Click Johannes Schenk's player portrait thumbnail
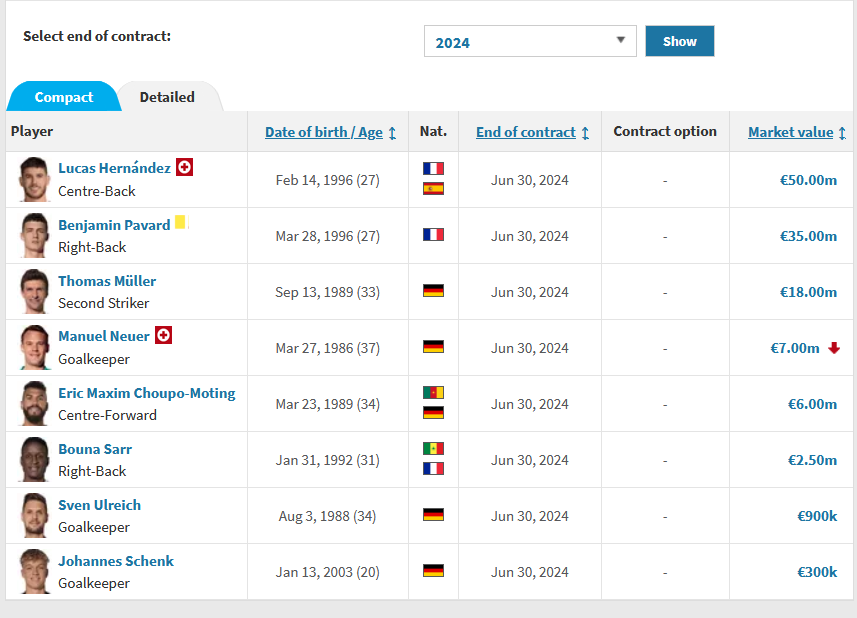This screenshot has height=618, width=857. pos(34,572)
